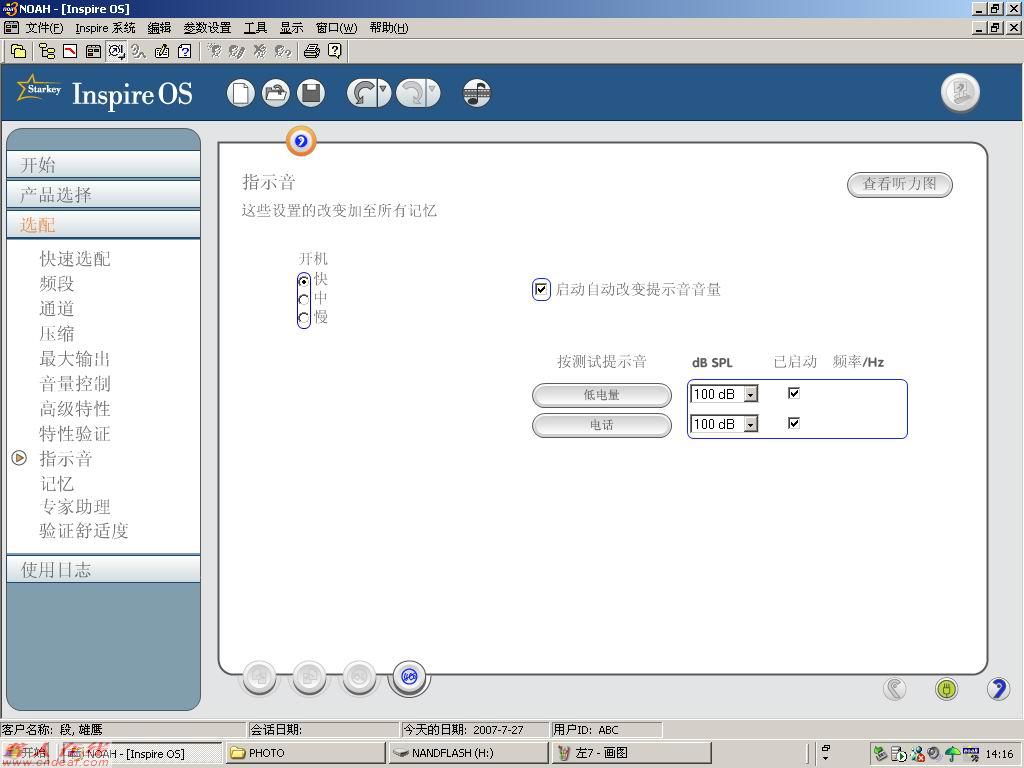Image resolution: width=1024 pixels, height=768 pixels.
Task: Open the 工具 menu
Action: (255, 27)
